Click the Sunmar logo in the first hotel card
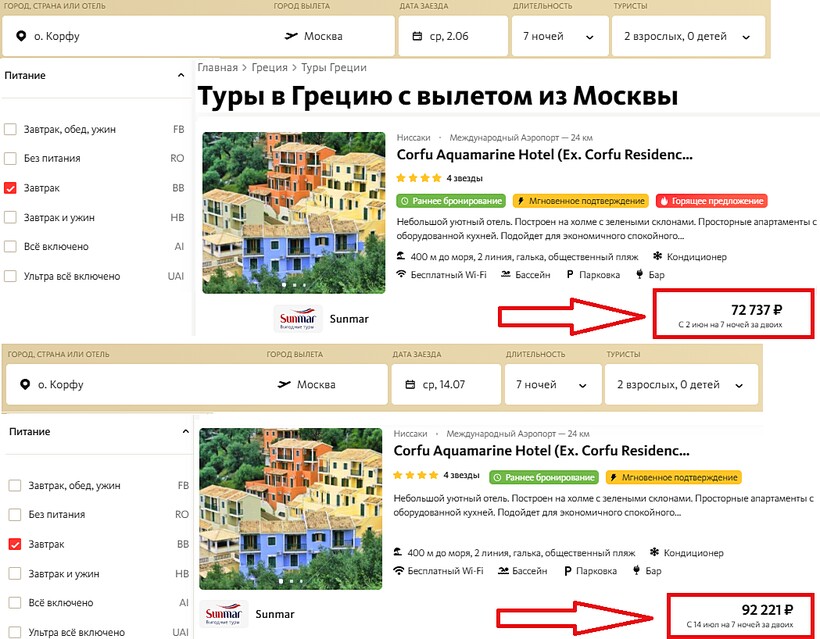 click(x=298, y=319)
